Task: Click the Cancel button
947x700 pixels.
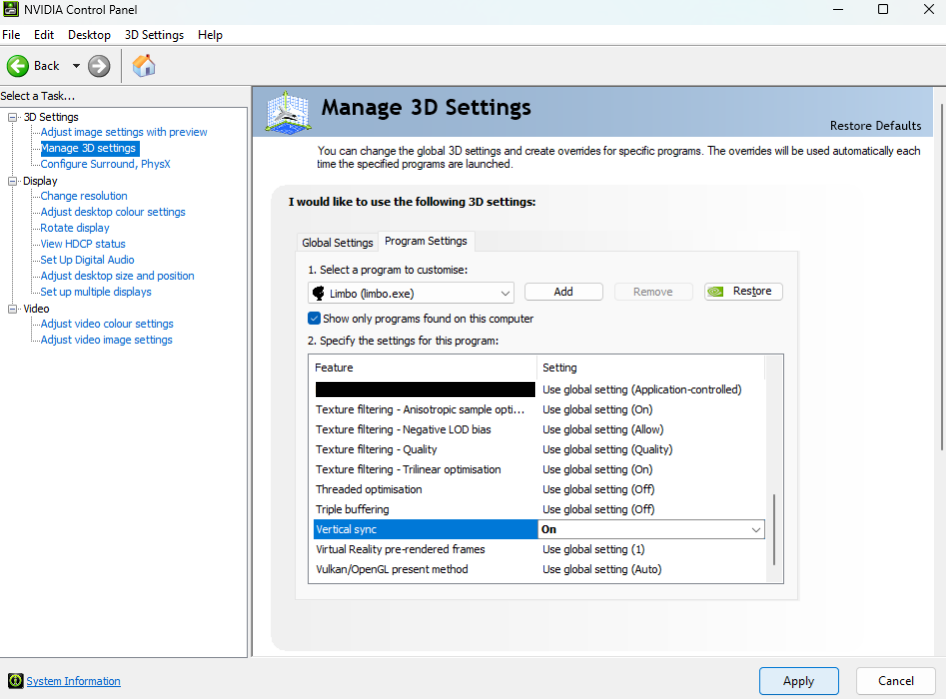Action: pos(896,681)
